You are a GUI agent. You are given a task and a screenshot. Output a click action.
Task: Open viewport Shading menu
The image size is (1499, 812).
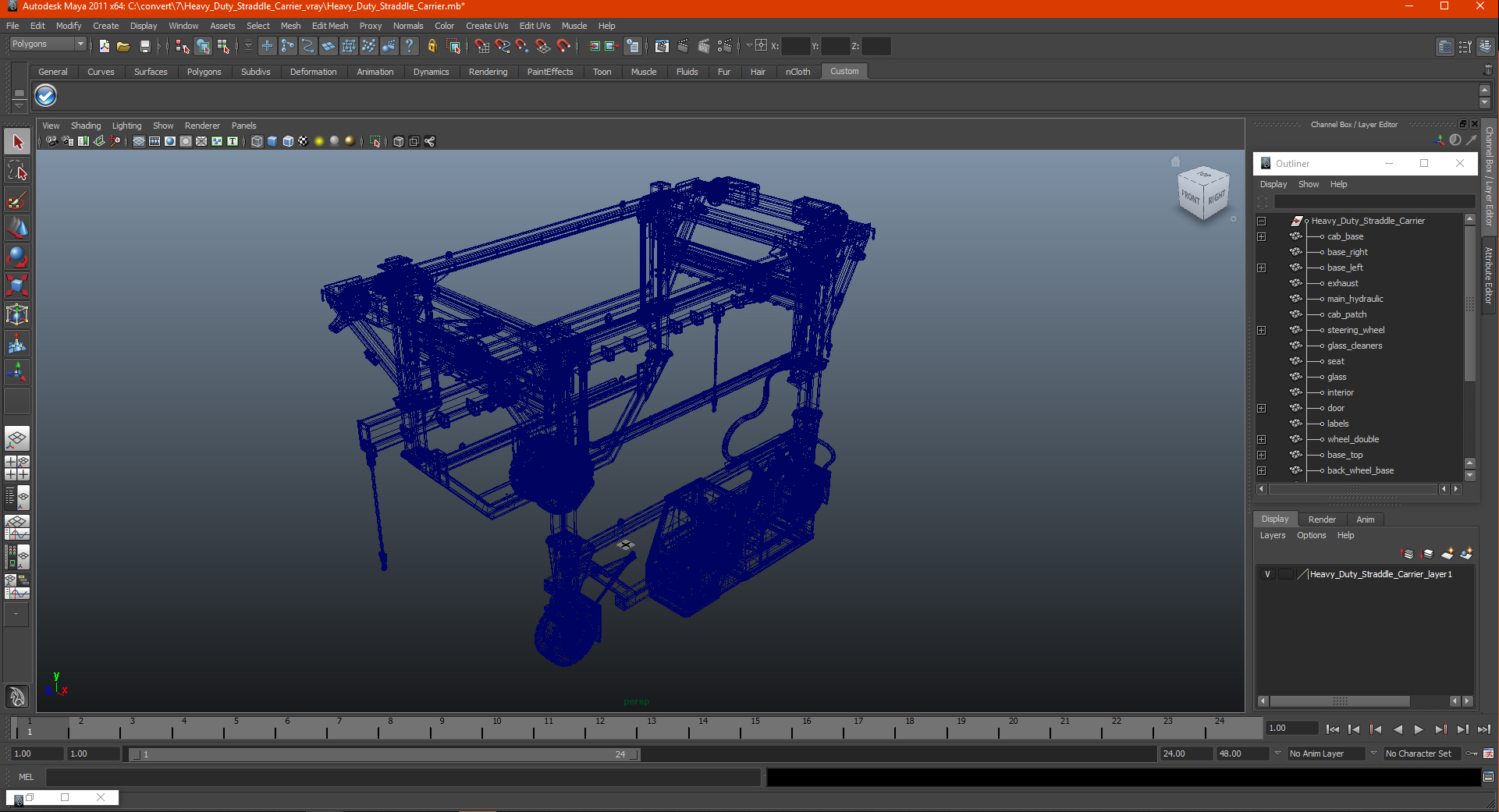86,126
